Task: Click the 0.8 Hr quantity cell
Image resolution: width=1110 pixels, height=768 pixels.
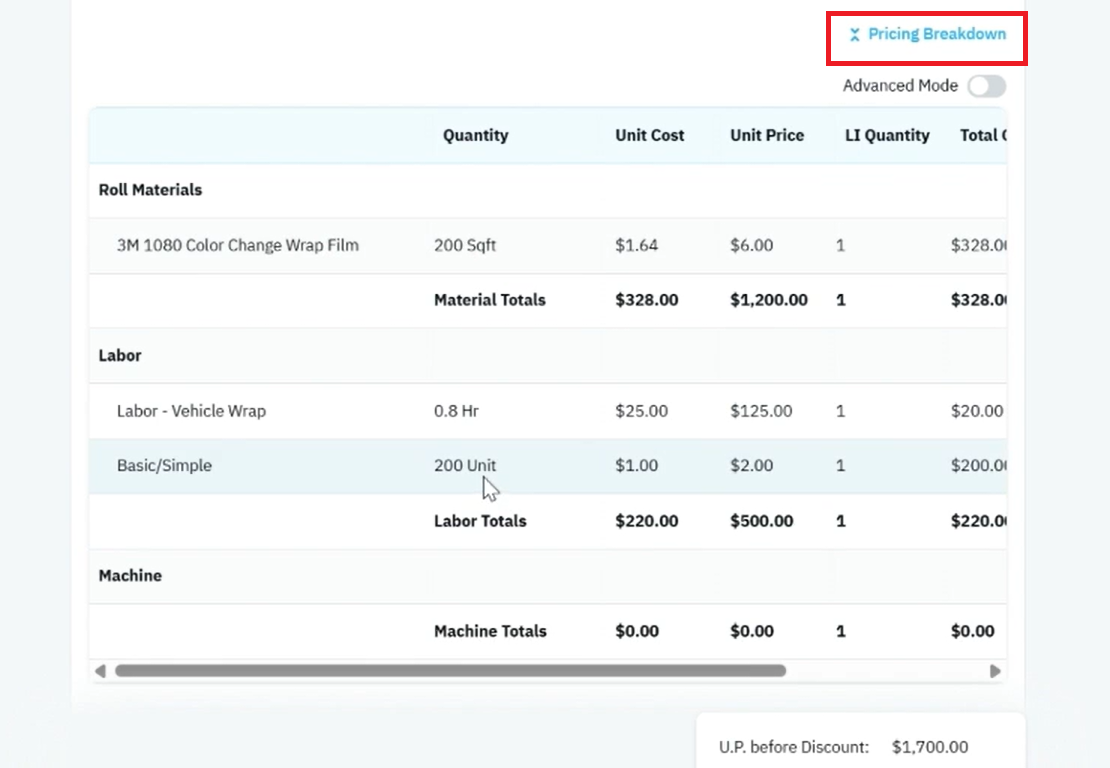Action: tap(456, 411)
